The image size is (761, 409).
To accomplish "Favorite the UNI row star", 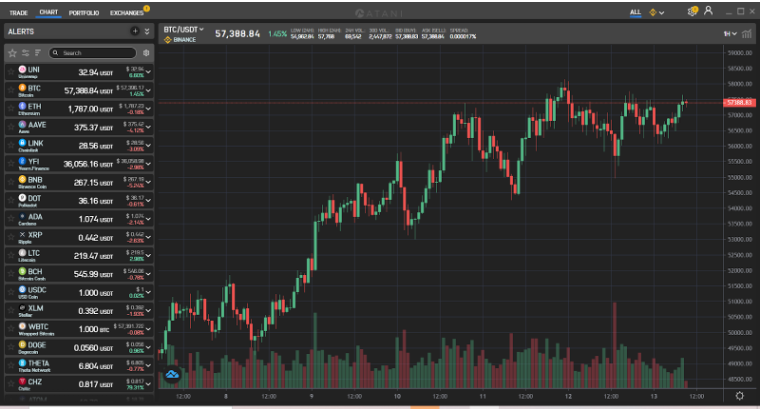I will pos(11,72).
